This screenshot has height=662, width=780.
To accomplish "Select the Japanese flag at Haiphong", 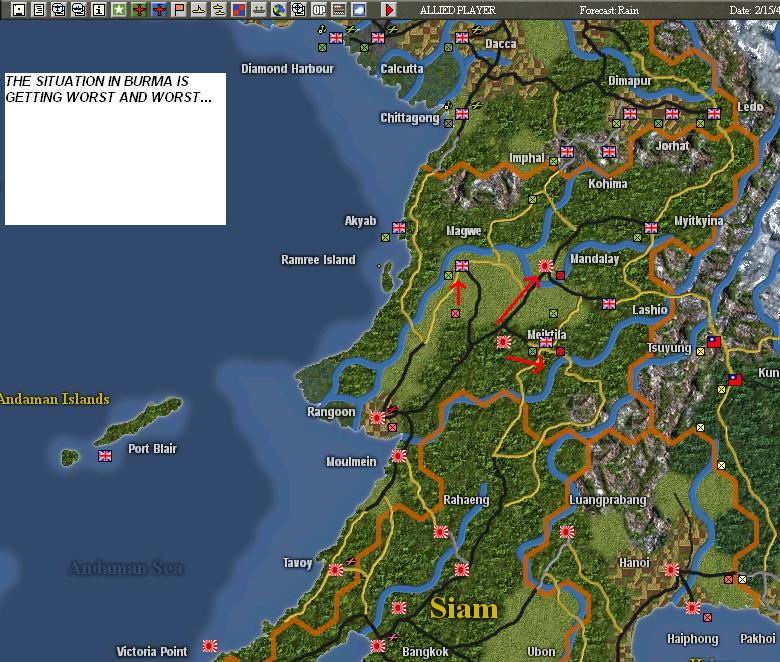I will (693, 607).
